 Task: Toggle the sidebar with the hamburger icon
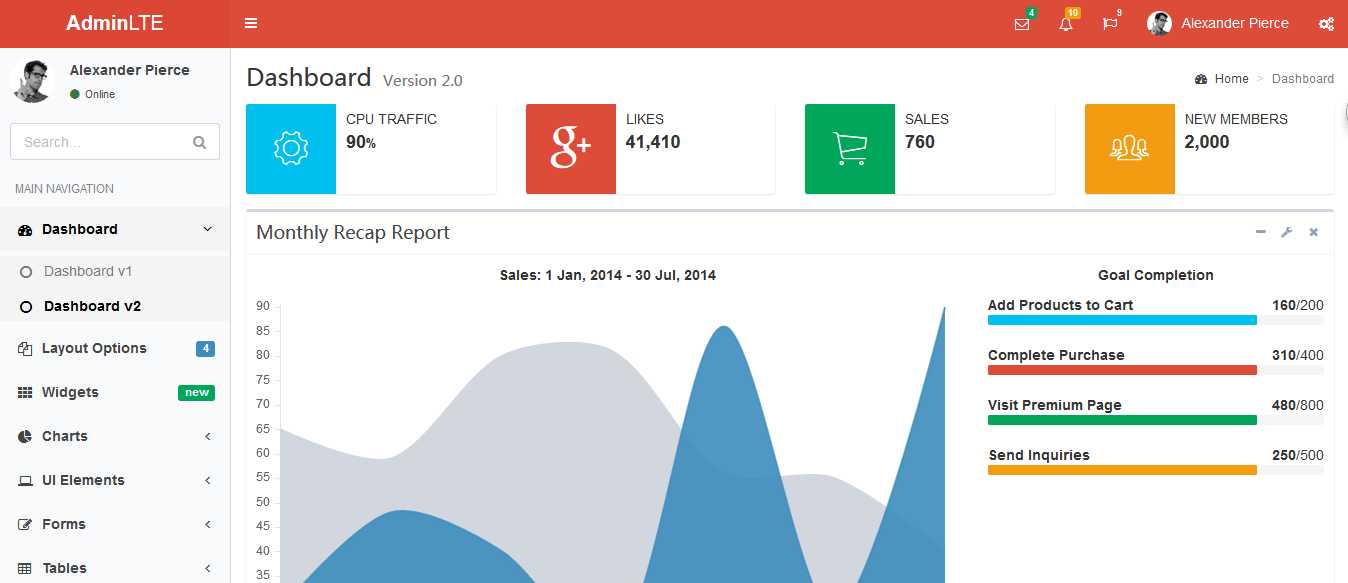(251, 23)
